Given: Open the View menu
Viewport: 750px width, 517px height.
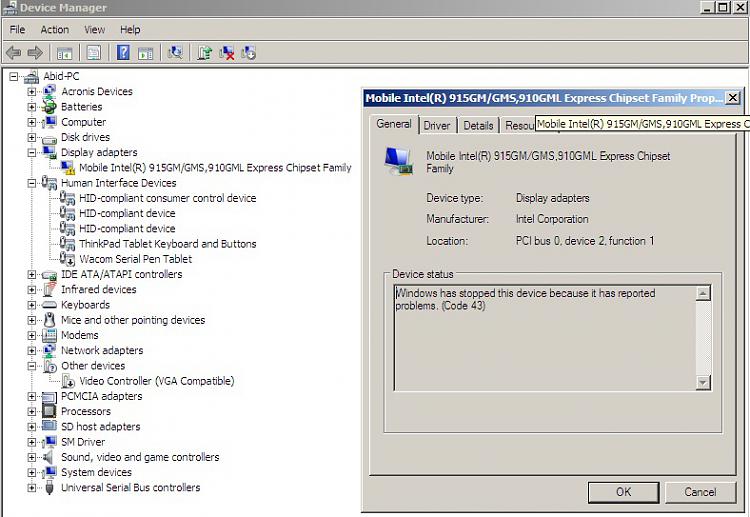Looking at the screenshot, I should coord(94,30).
